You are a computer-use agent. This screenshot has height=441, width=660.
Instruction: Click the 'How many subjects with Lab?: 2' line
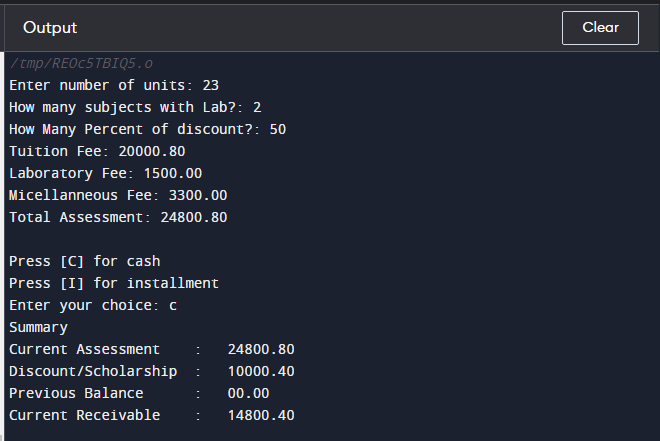[135, 107]
